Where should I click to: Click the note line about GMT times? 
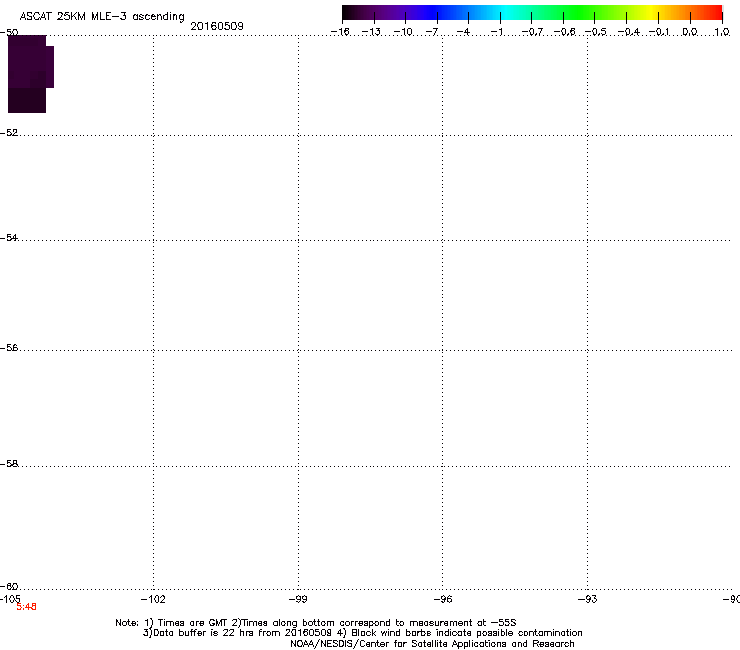pos(316,623)
